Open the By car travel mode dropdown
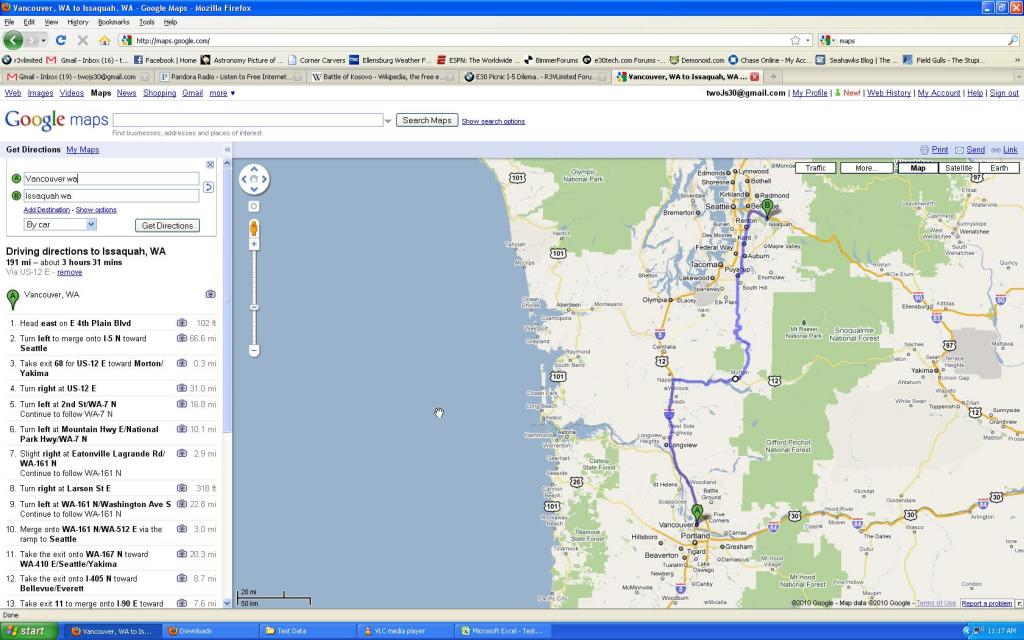Viewport: 1024px width, 640px height. click(x=60, y=225)
